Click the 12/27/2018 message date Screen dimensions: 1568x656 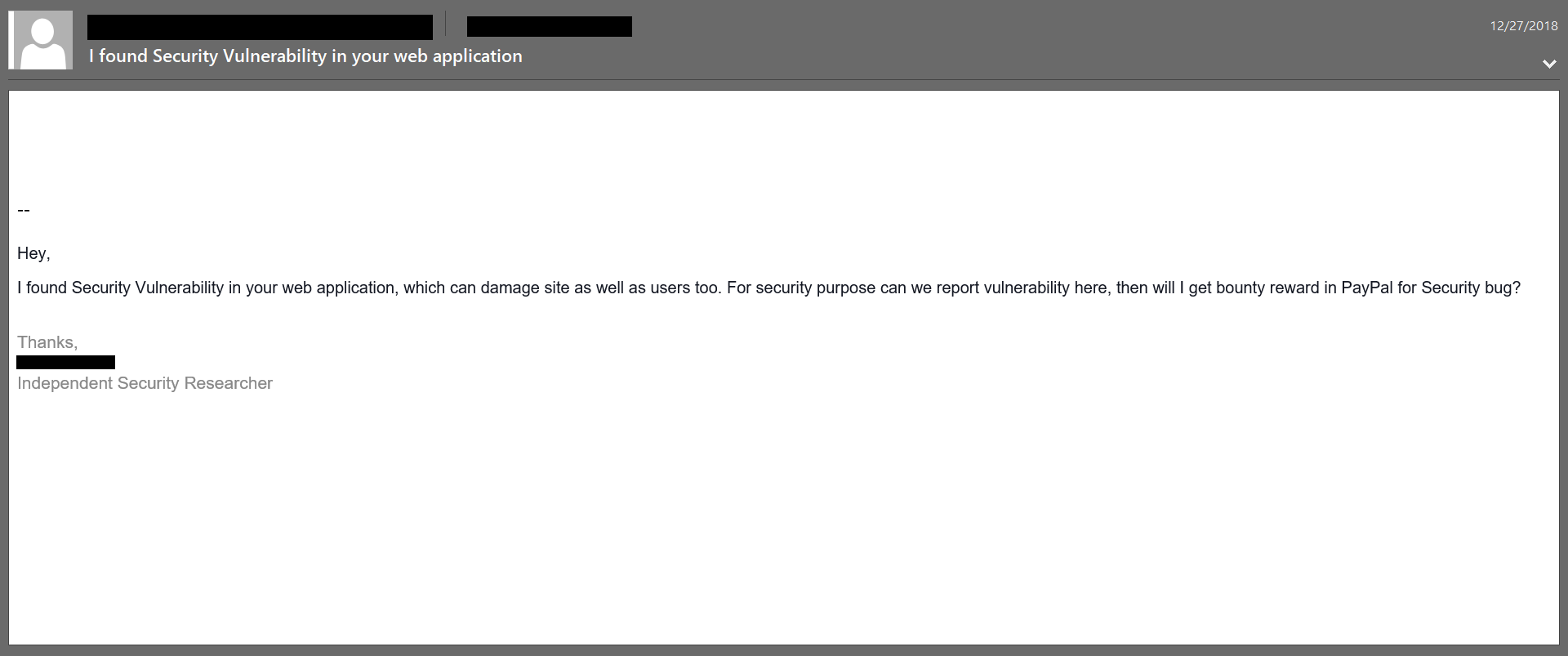tap(1523, 26)
